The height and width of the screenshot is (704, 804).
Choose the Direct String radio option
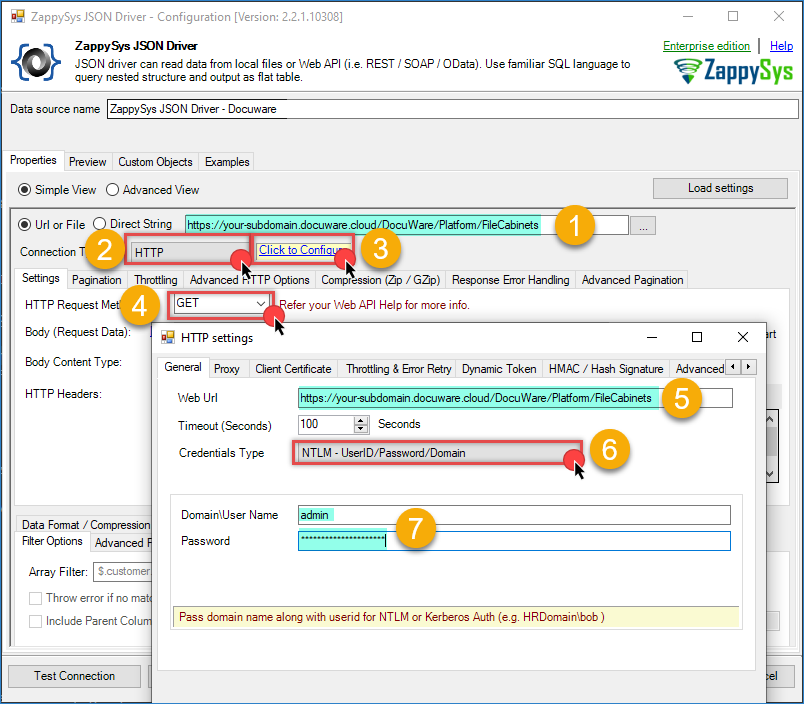pyautogui.click(x=101, y=224)
